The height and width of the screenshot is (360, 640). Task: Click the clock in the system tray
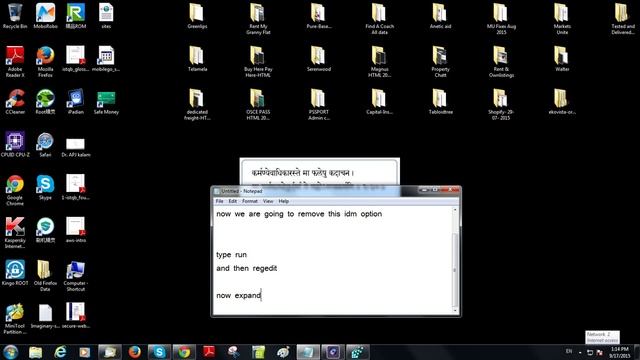[620, 352]
